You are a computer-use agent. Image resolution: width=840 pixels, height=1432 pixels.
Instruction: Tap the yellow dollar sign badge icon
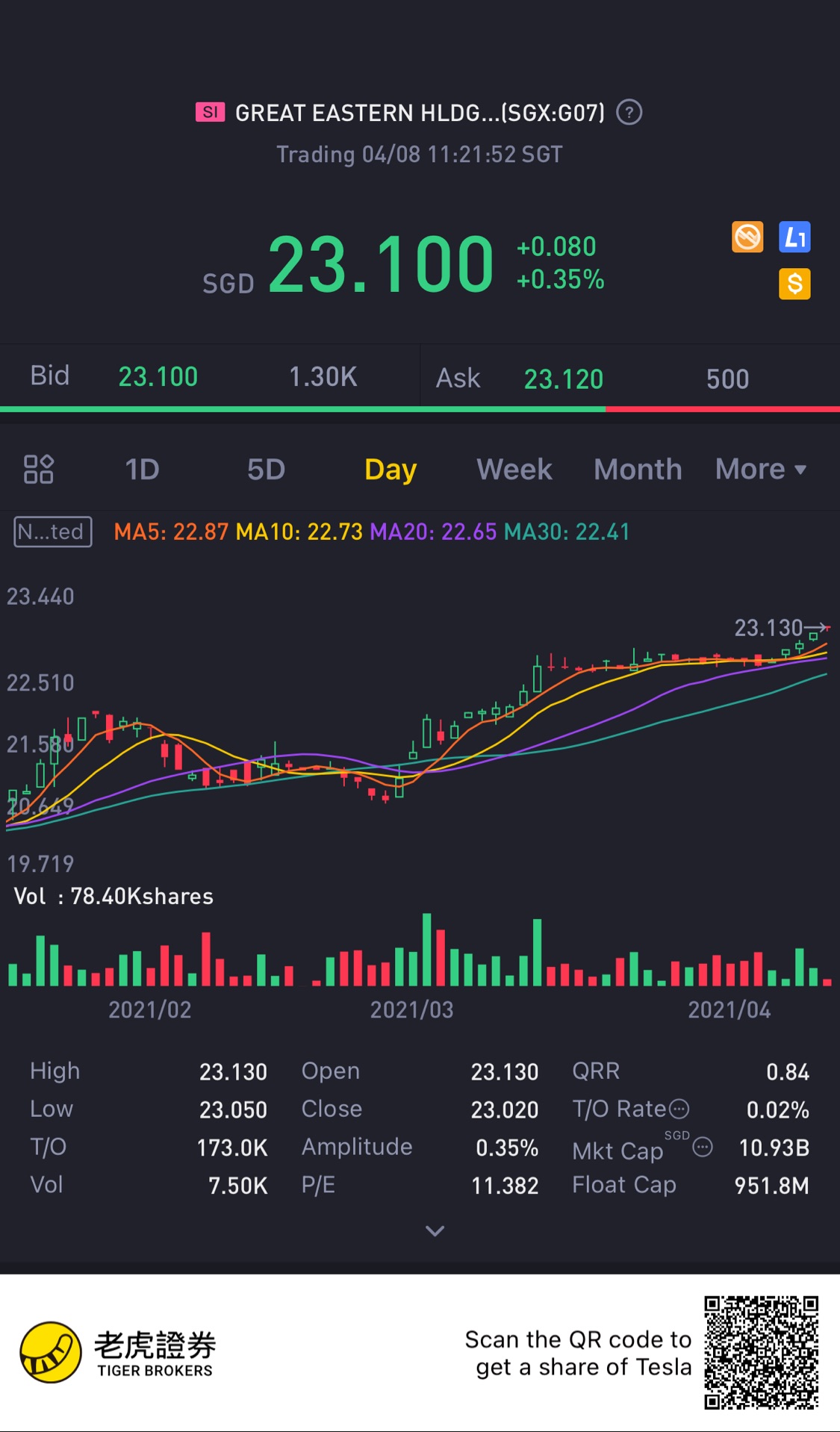point(794,284)
